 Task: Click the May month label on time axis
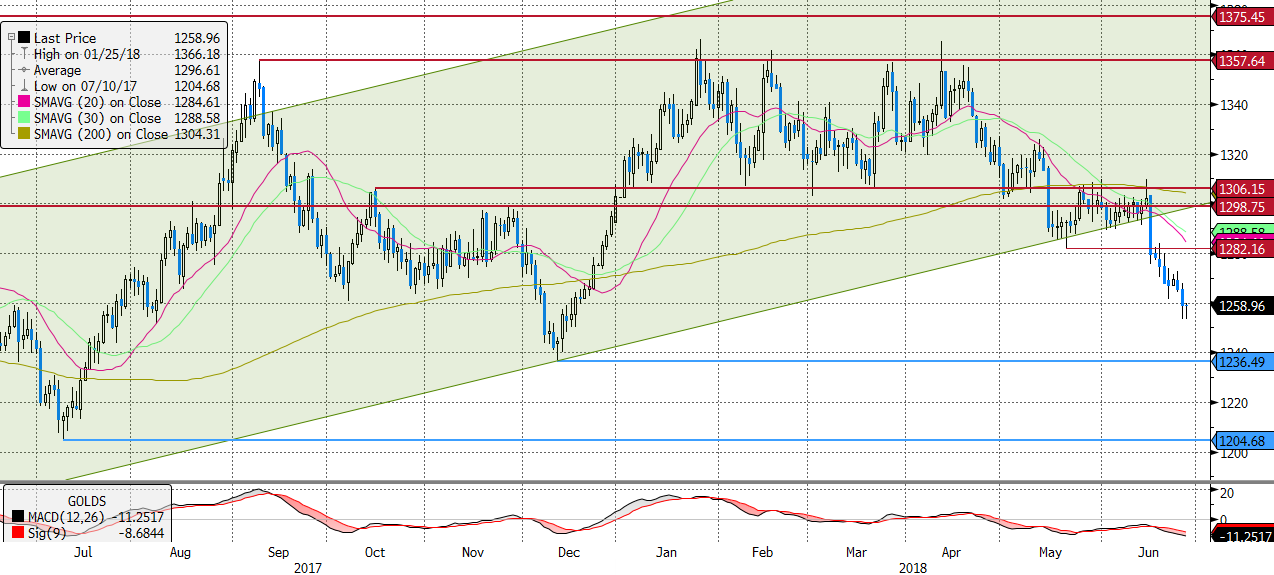pos(1050,552)
